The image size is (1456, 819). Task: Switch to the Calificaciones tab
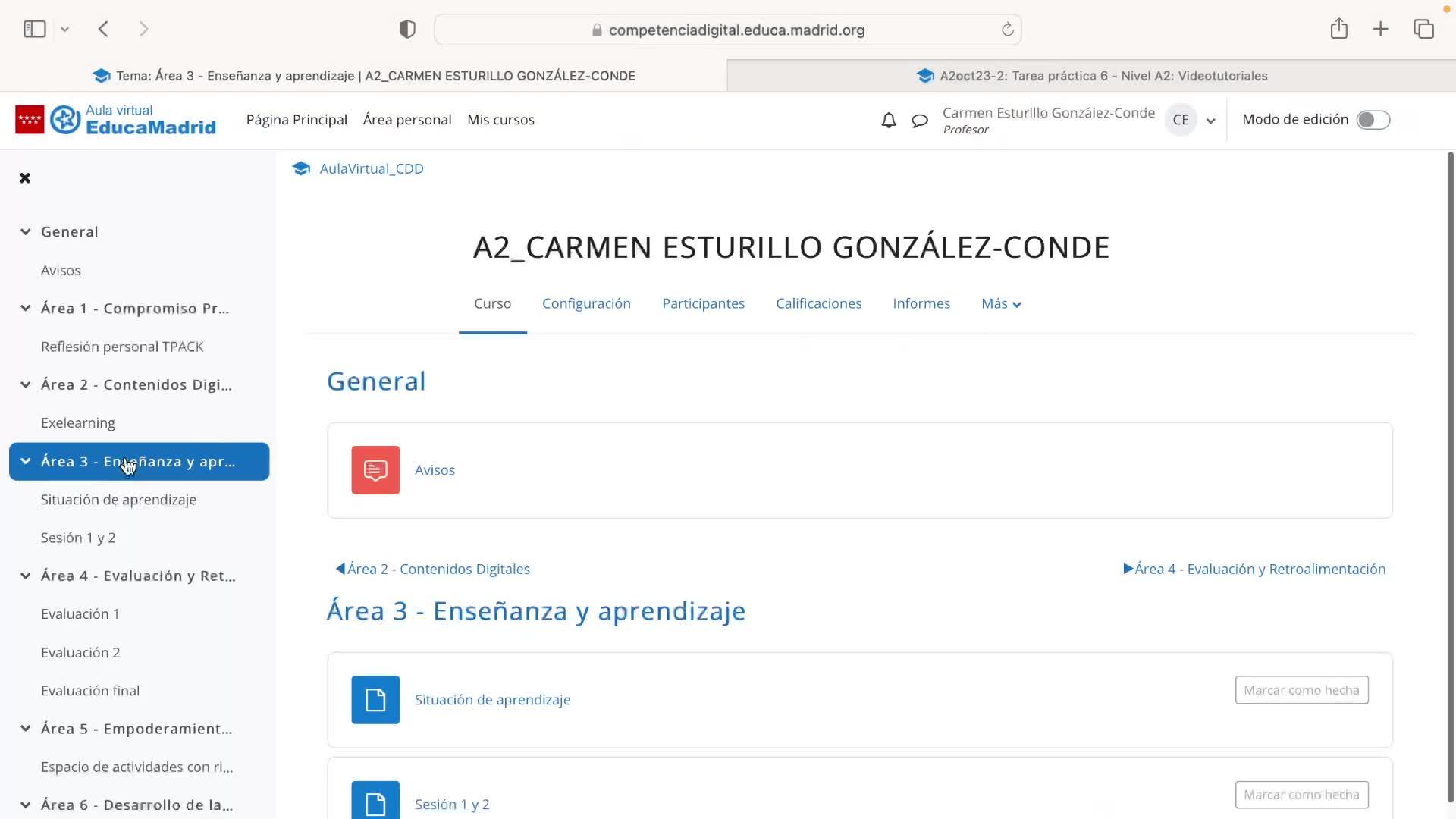818,303
